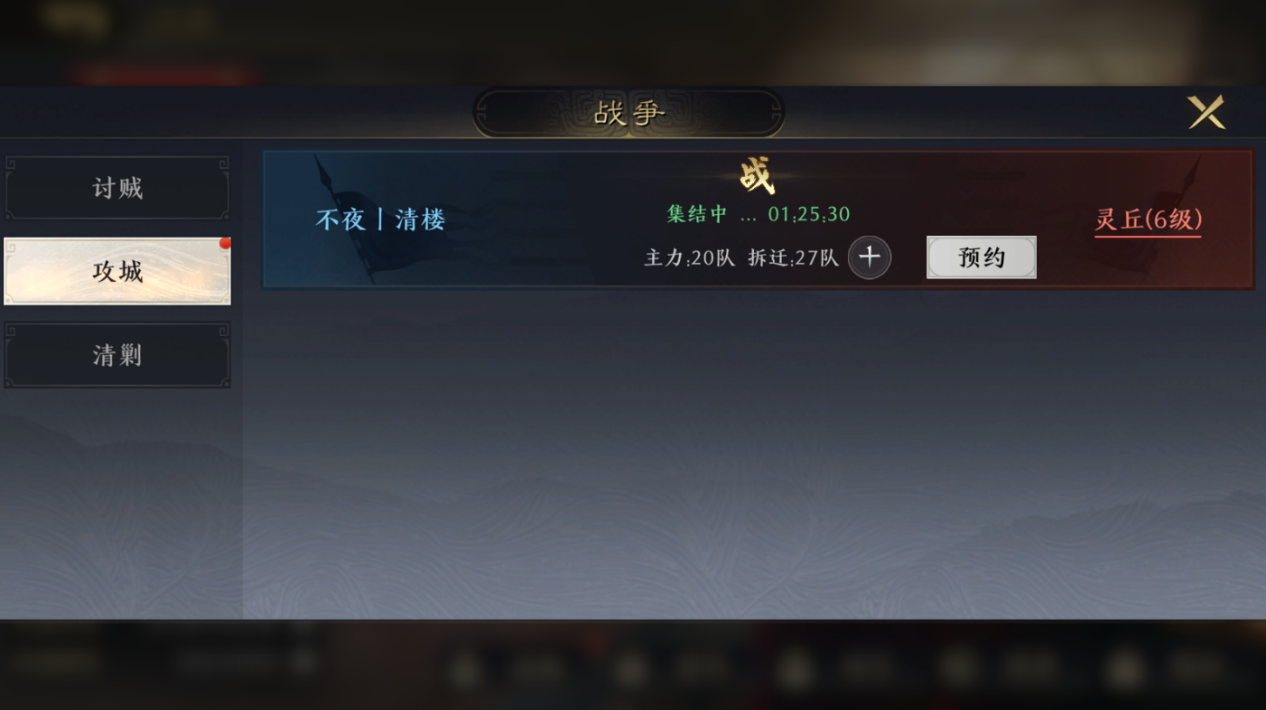Click the 战争 title banner

(x=629, y=113)
